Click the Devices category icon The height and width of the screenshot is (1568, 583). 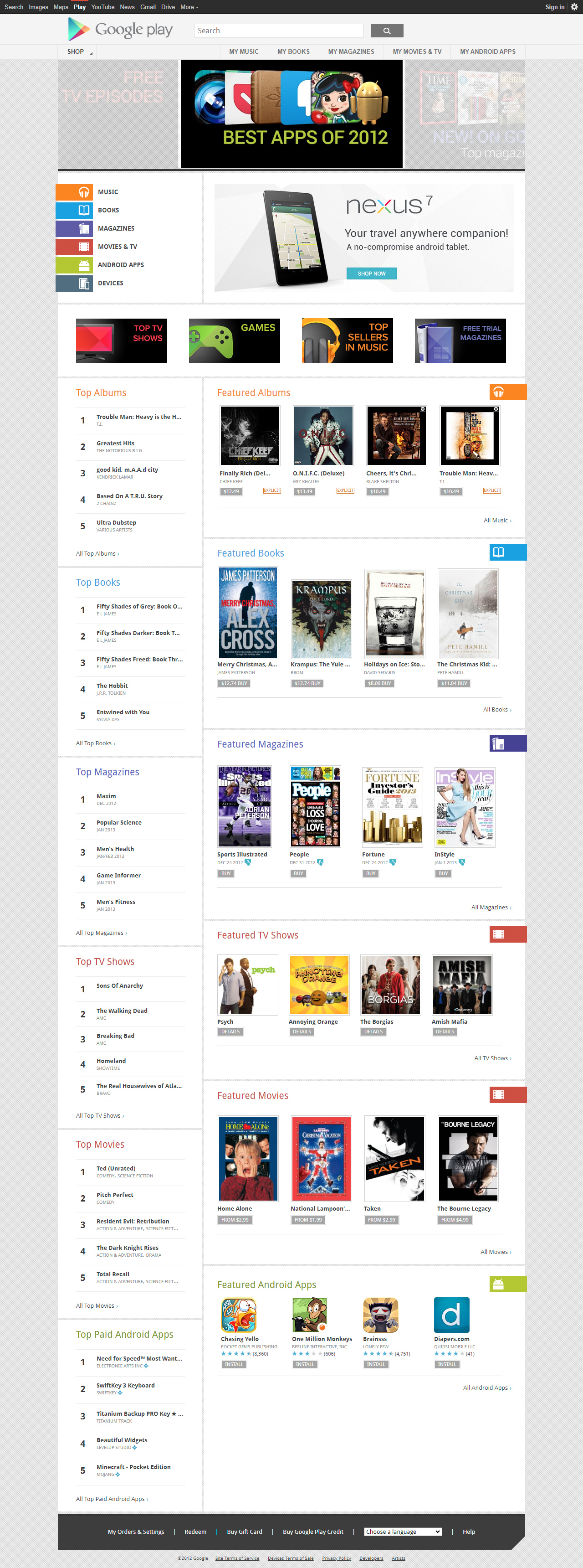[83, 283]
